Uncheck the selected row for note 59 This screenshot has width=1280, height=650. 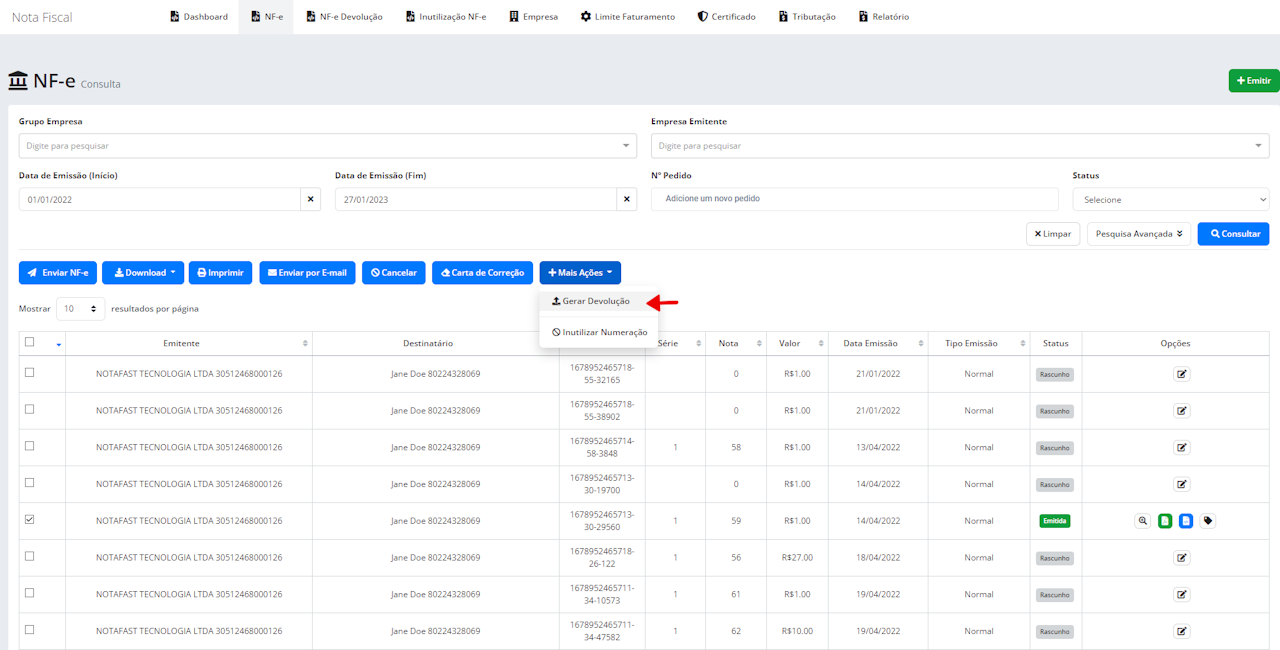[x=27, y=520]
